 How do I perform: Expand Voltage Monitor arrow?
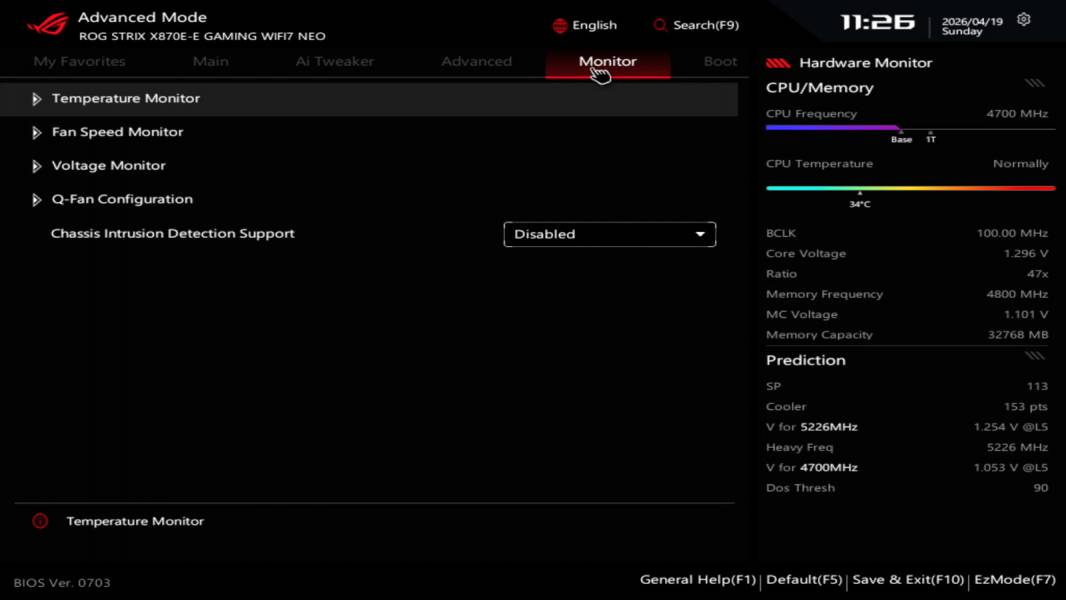[37, 166]
